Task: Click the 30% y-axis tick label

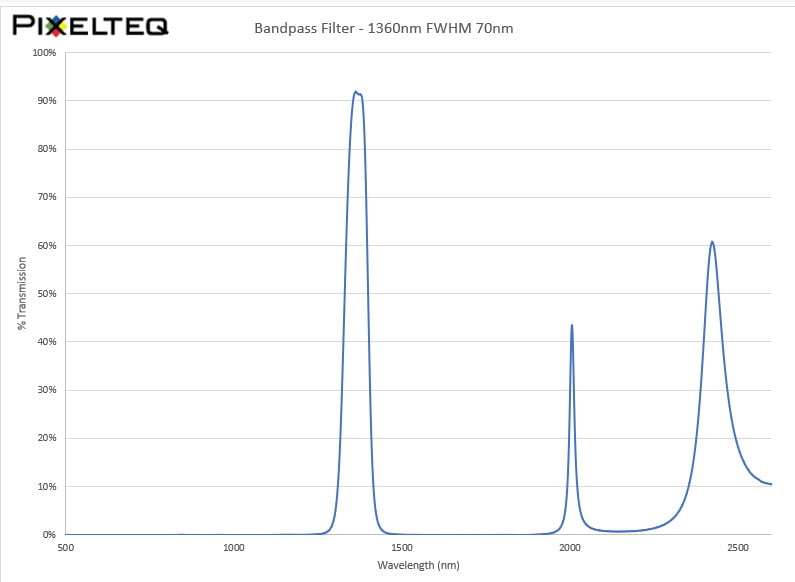Action: coord(46,390)
